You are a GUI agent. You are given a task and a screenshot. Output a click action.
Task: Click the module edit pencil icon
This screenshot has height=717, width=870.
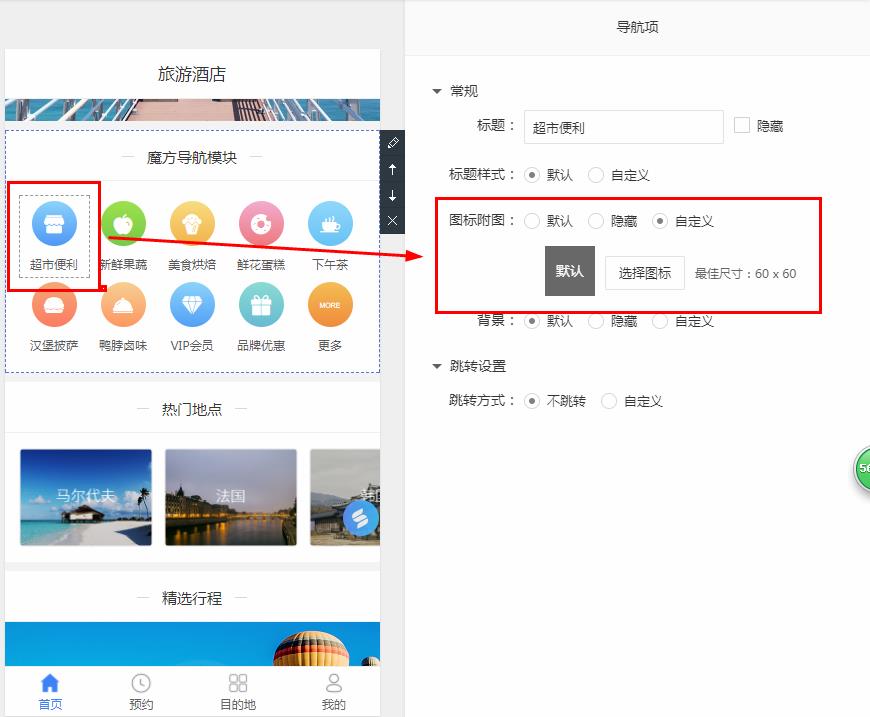393,143
